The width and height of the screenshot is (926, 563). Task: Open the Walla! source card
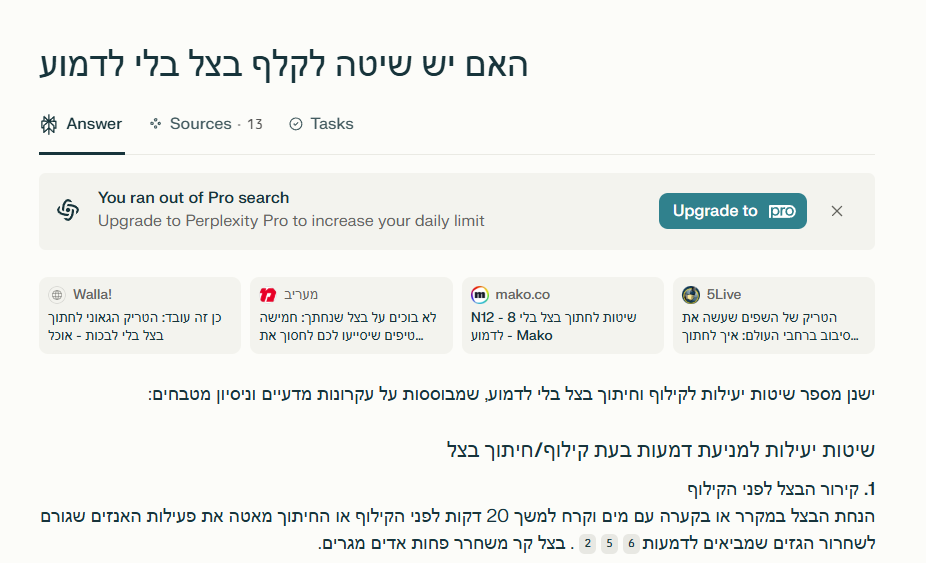click(140, 315)
